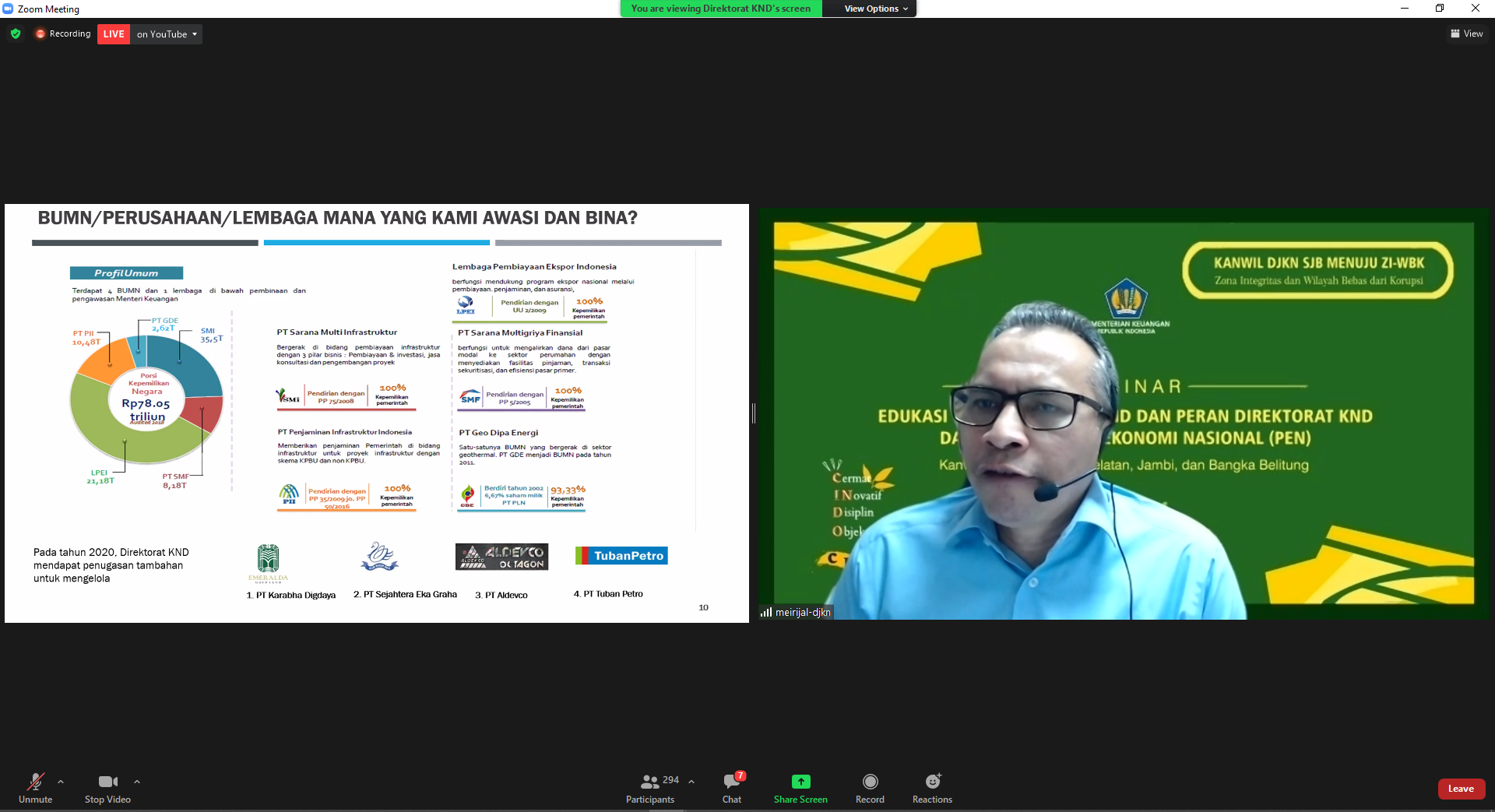Click the Unmute microphone icon
1495x812 pixels.
pos(35,782)
